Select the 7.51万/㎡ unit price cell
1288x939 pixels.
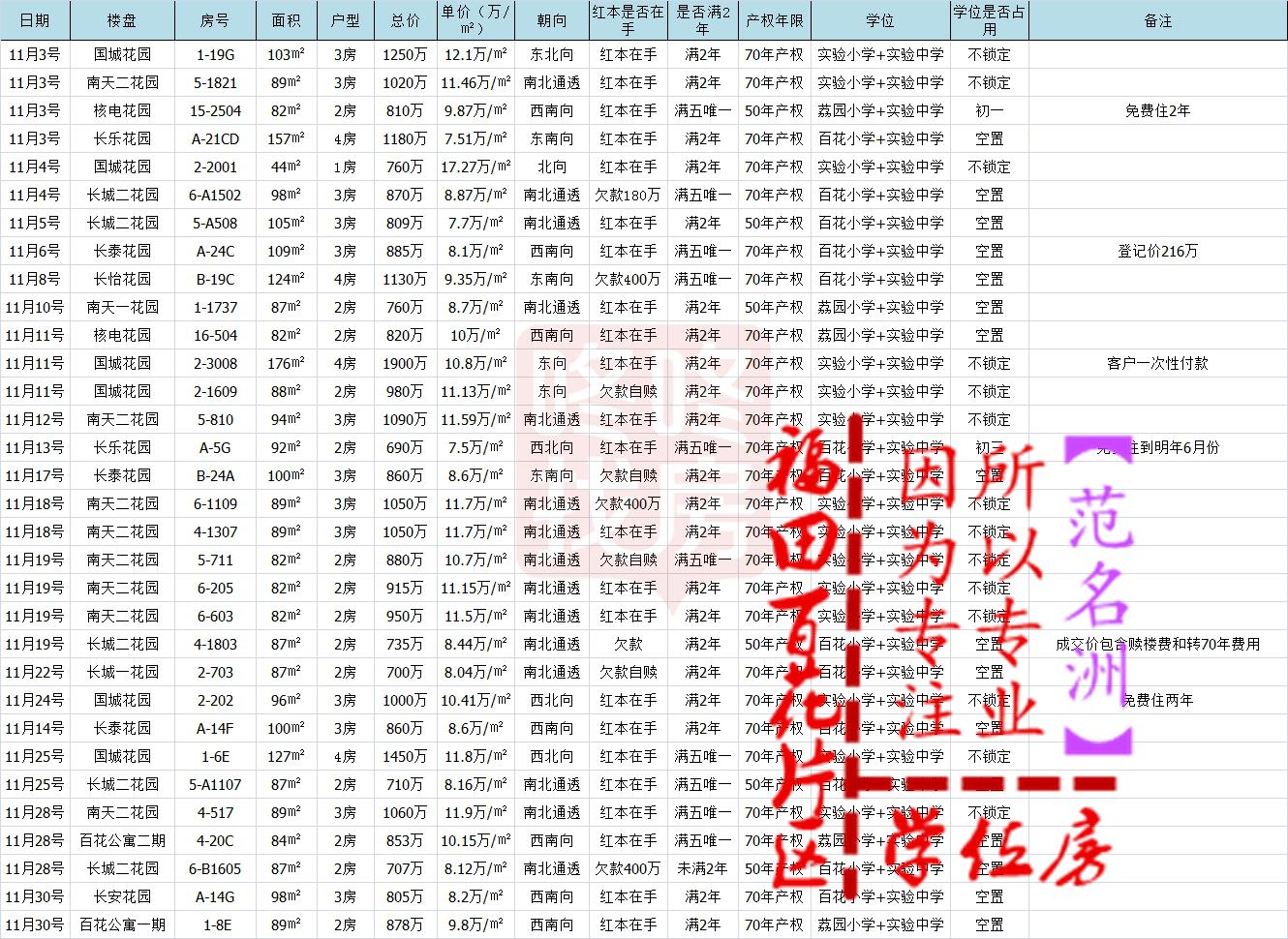tap(475, 139)
